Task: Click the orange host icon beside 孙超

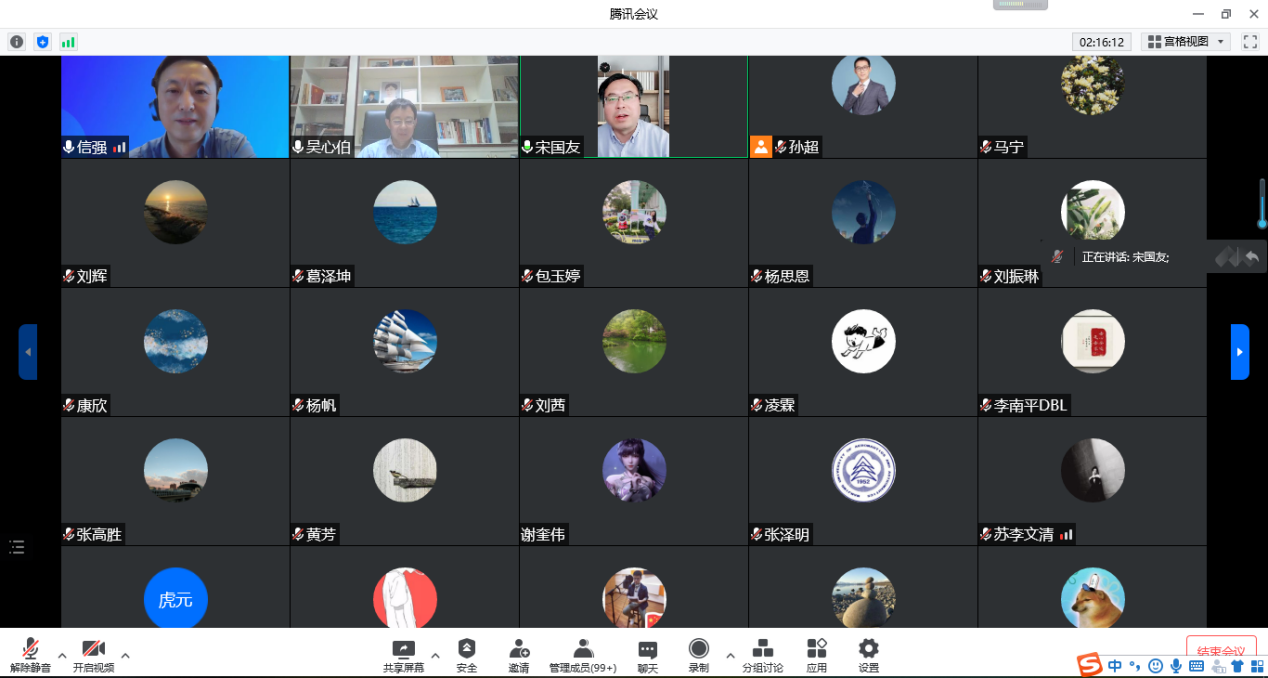Action: (x=761, y=147)
